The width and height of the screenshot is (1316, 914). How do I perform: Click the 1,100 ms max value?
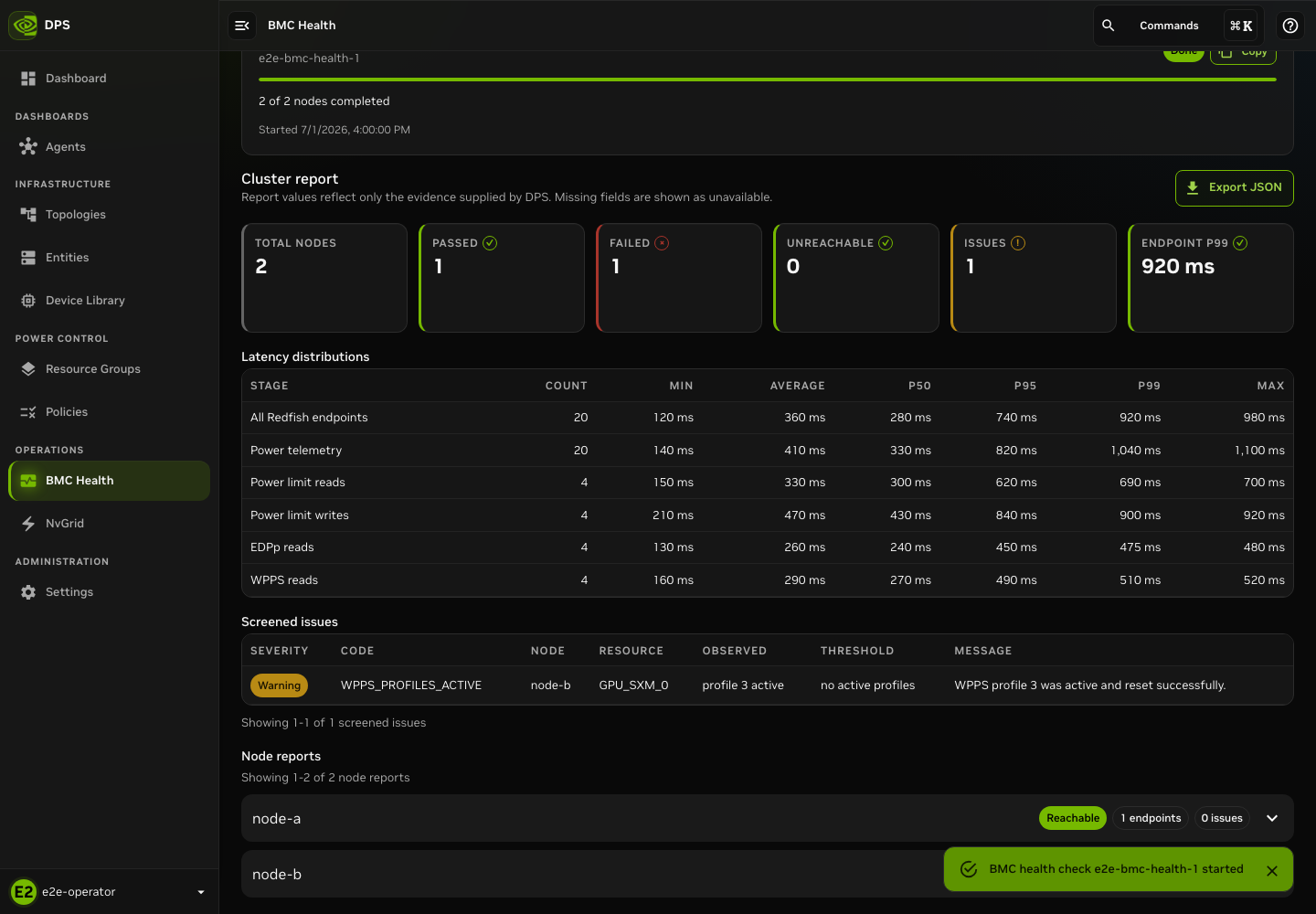pyautogui.click(x=1259, y=451)
